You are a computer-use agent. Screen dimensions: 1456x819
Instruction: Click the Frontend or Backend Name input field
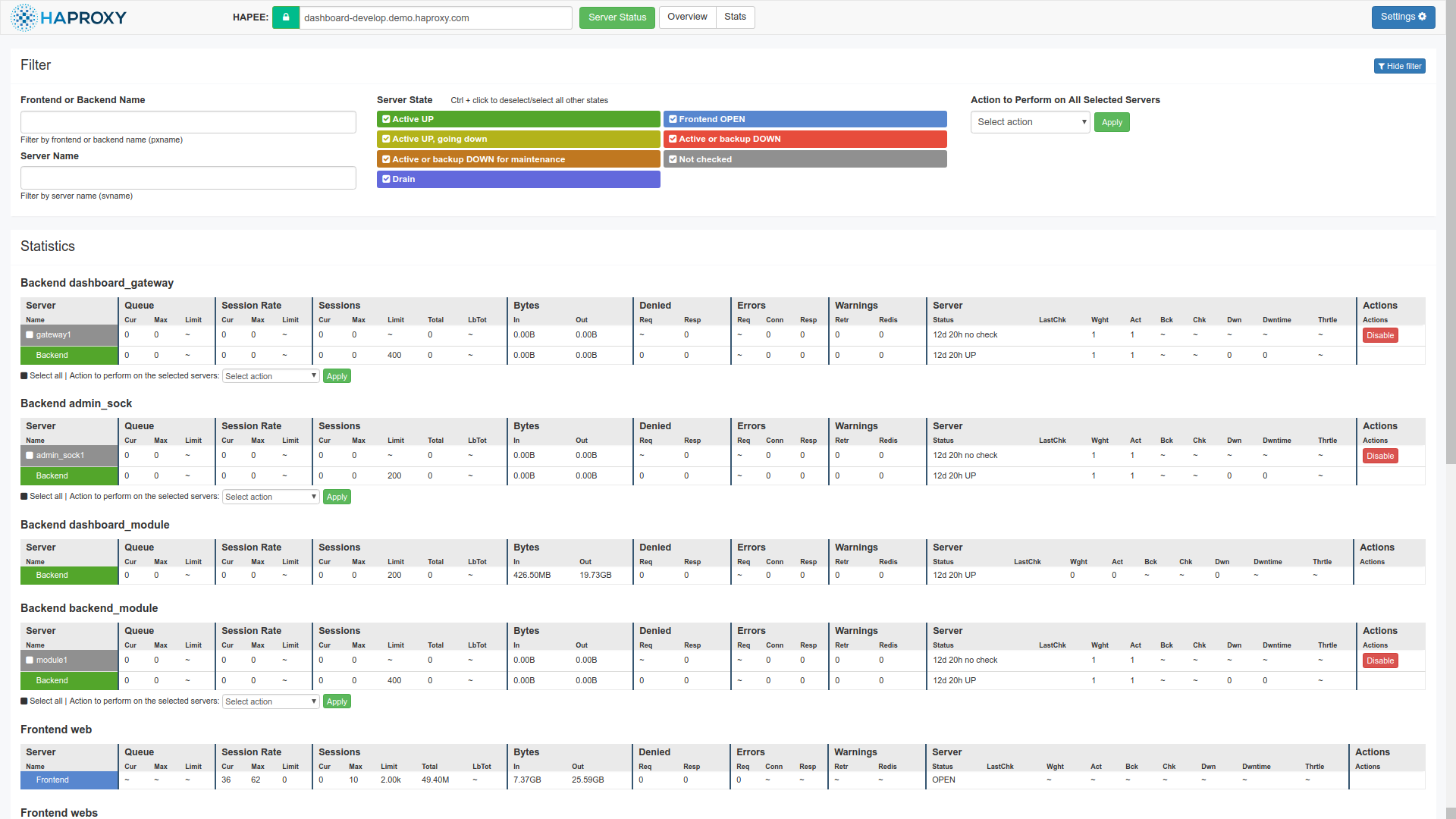pyautogui.click(x=188, y=122)
